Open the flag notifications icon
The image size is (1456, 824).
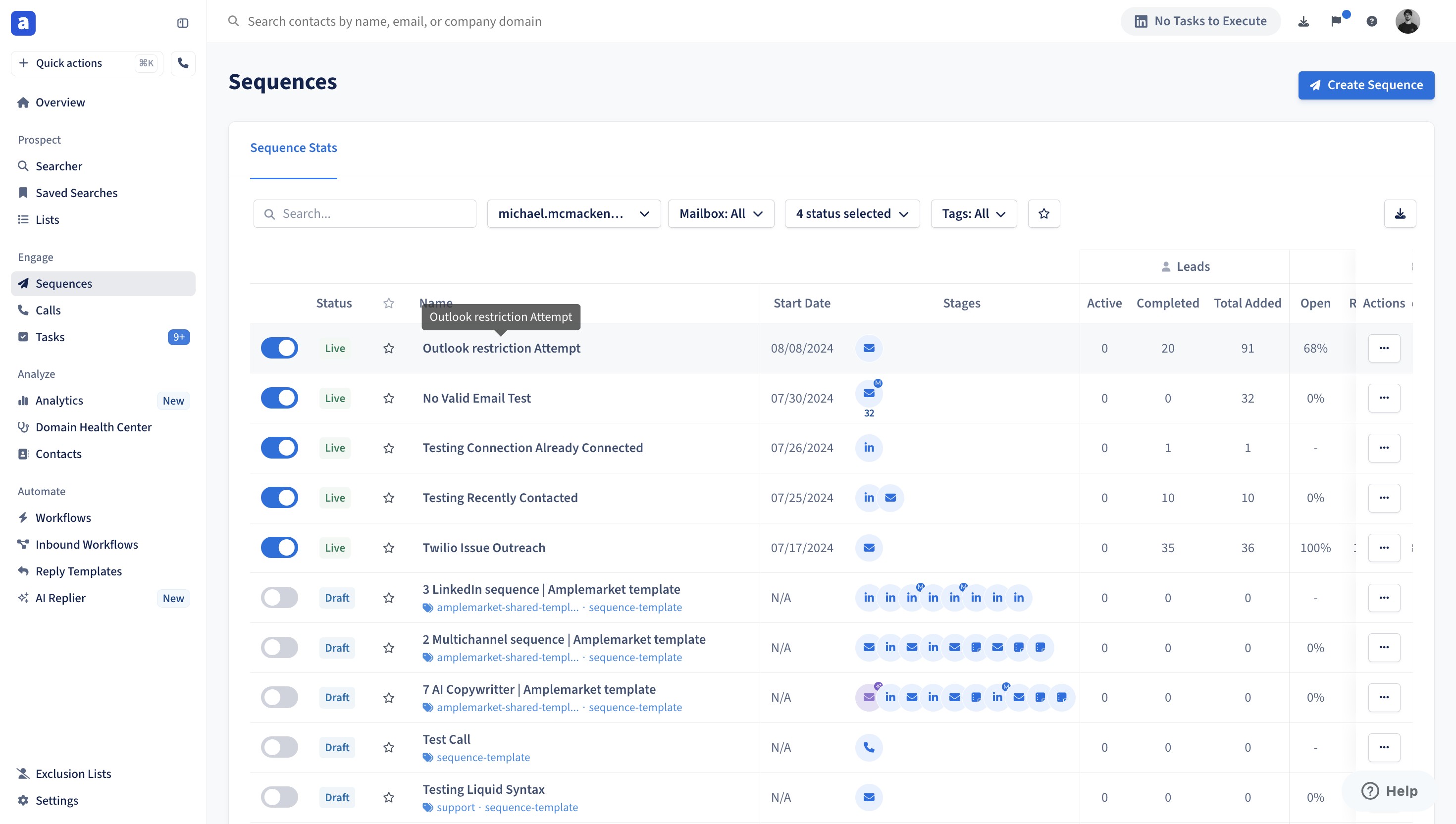(1337, 21)
